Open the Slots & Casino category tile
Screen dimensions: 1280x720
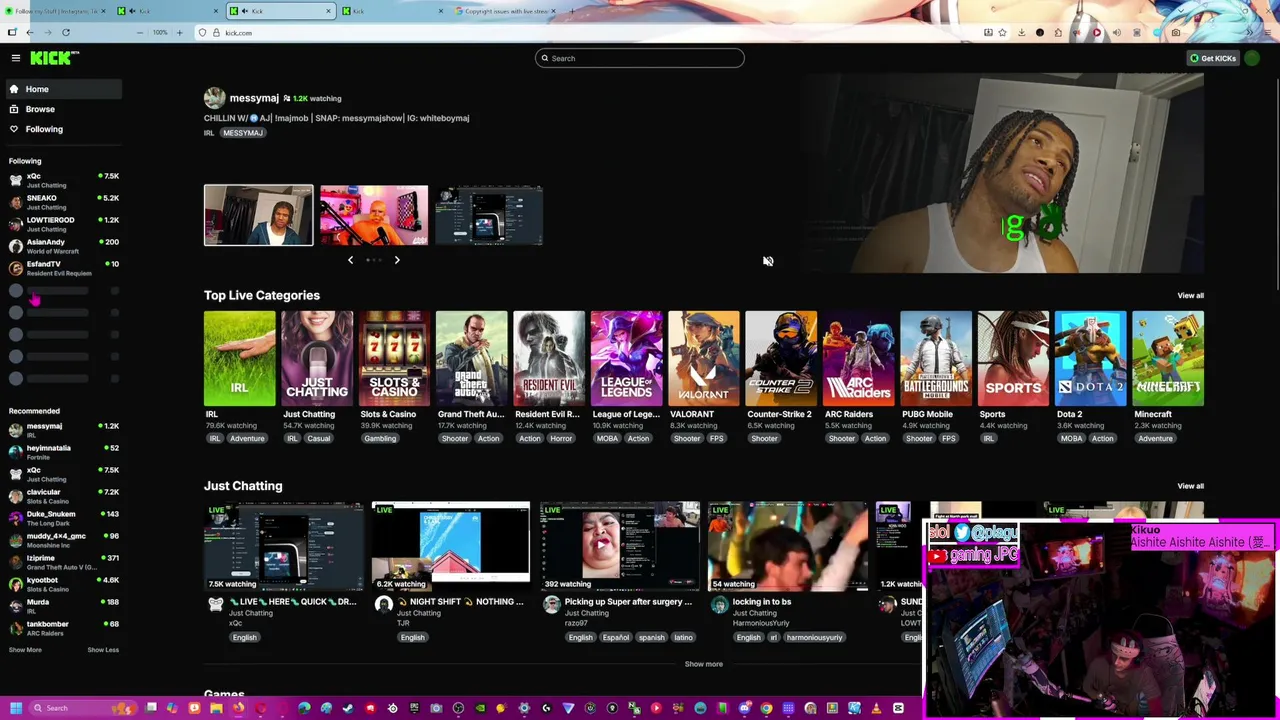click(394, 359)
